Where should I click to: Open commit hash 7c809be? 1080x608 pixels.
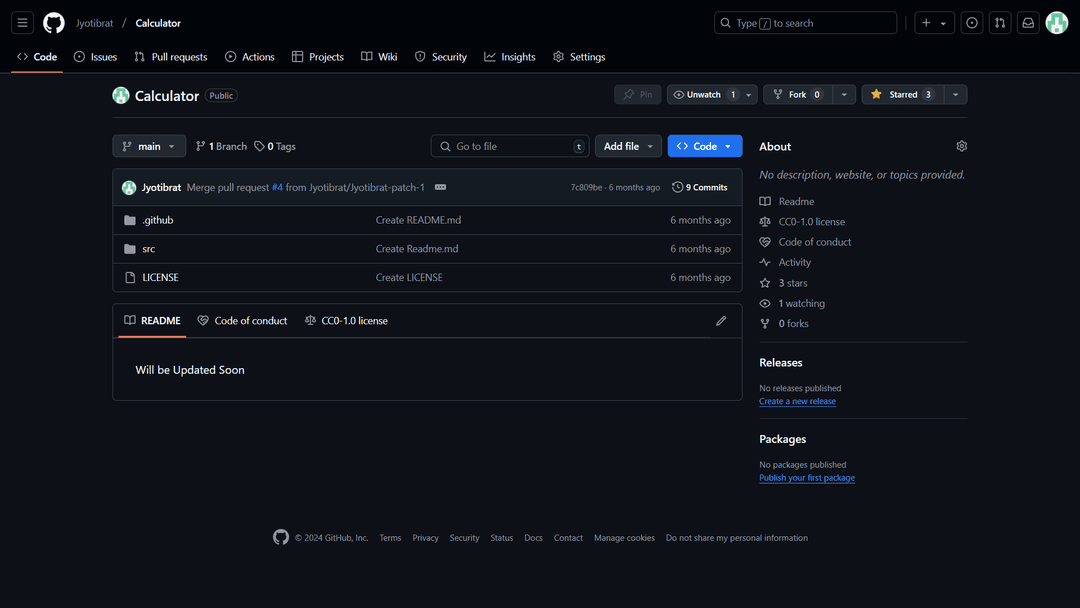(x=586, y=187)
